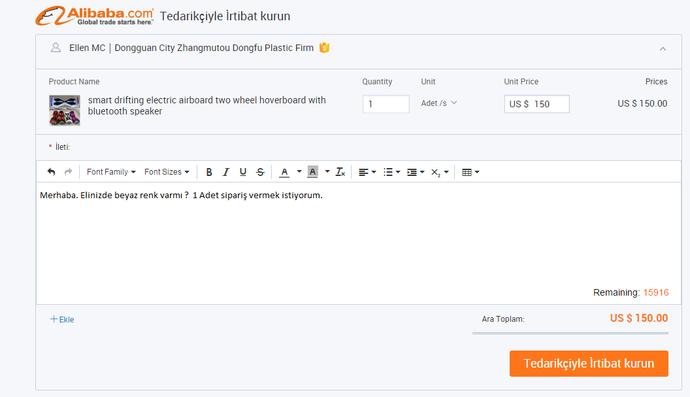The width and height of the screenshot is (690, 397).
Task: Click the hoverboard product thumbnail
Action: 64,110
